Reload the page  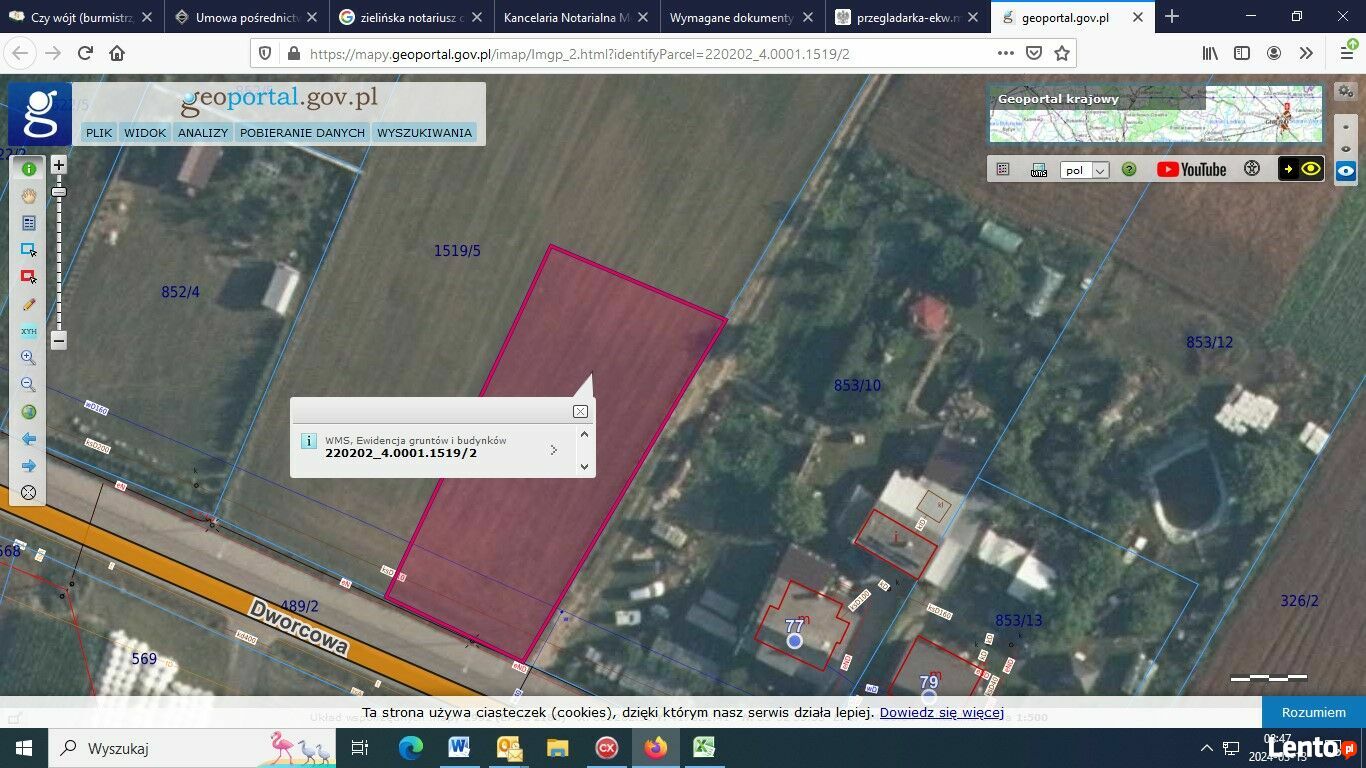[x=86, y=53]
